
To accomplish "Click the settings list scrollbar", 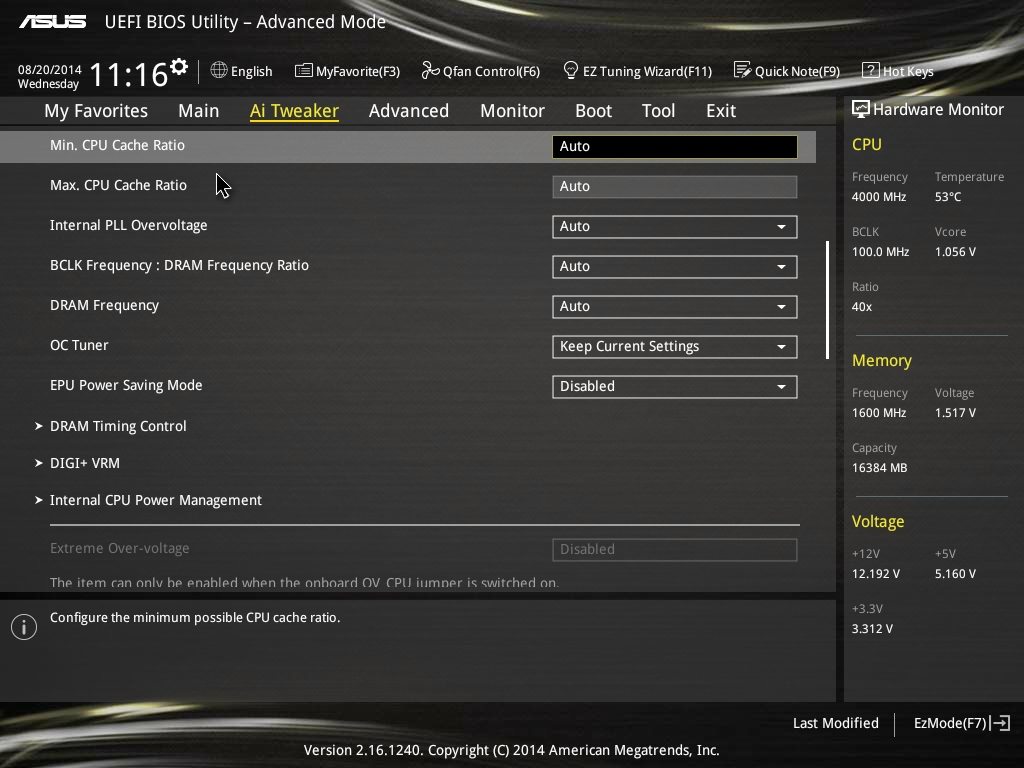I will point(827,300).
